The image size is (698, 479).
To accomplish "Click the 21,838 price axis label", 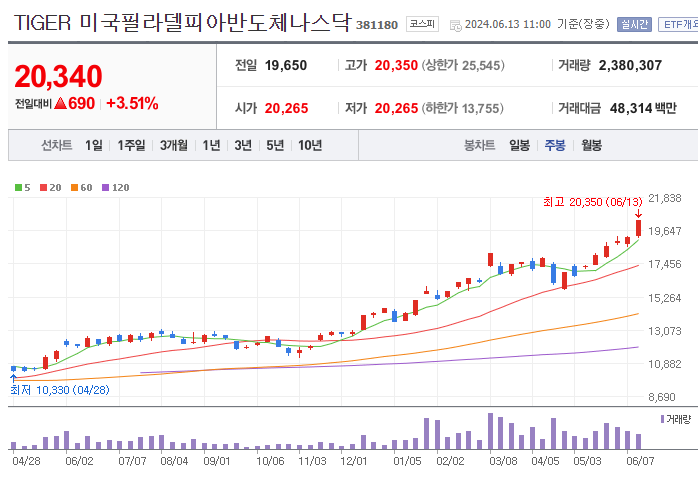I will point(665,198).
